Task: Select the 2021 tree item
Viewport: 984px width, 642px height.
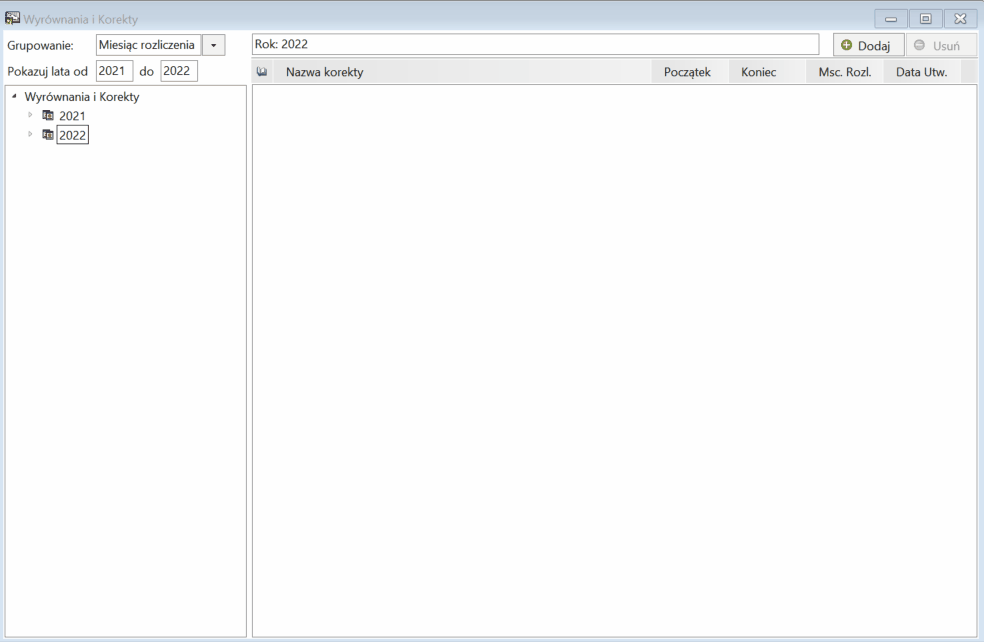Action: [72, 115]
